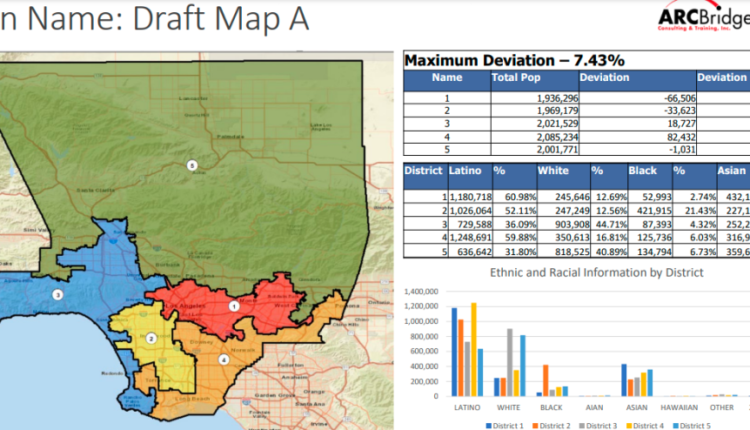This screenshot has width=750, height=430.
Task: Click the ARCBridge logo
Action: pos(704,17)
